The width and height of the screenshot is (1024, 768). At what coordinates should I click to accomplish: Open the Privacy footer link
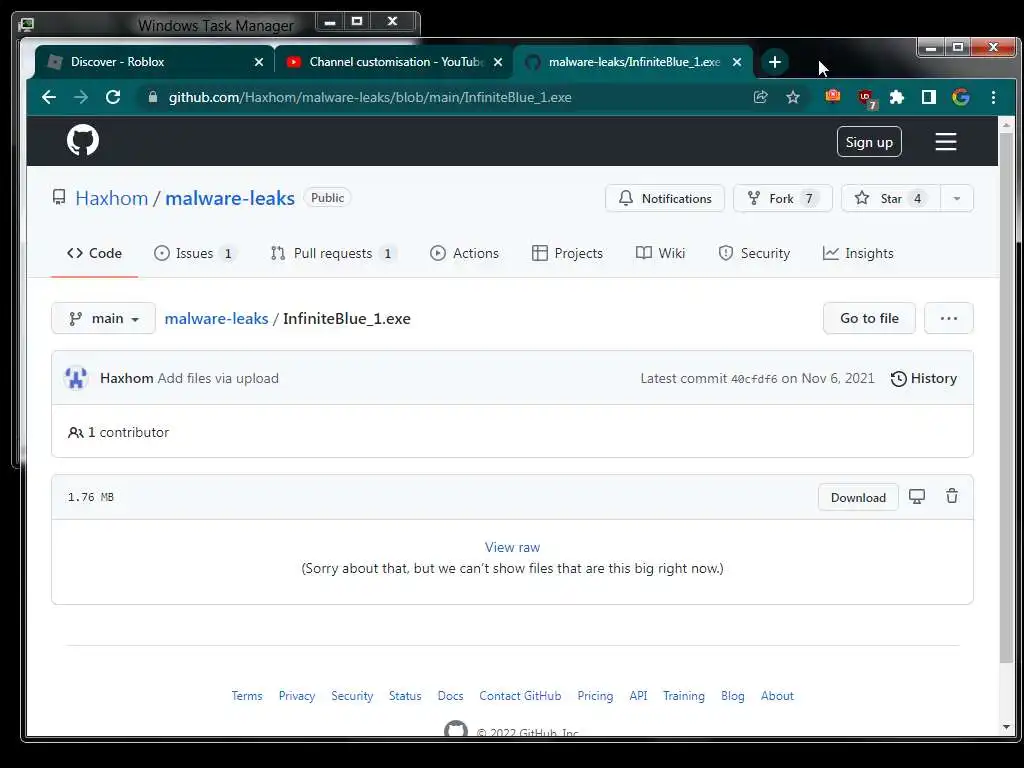tap(296, 696)
